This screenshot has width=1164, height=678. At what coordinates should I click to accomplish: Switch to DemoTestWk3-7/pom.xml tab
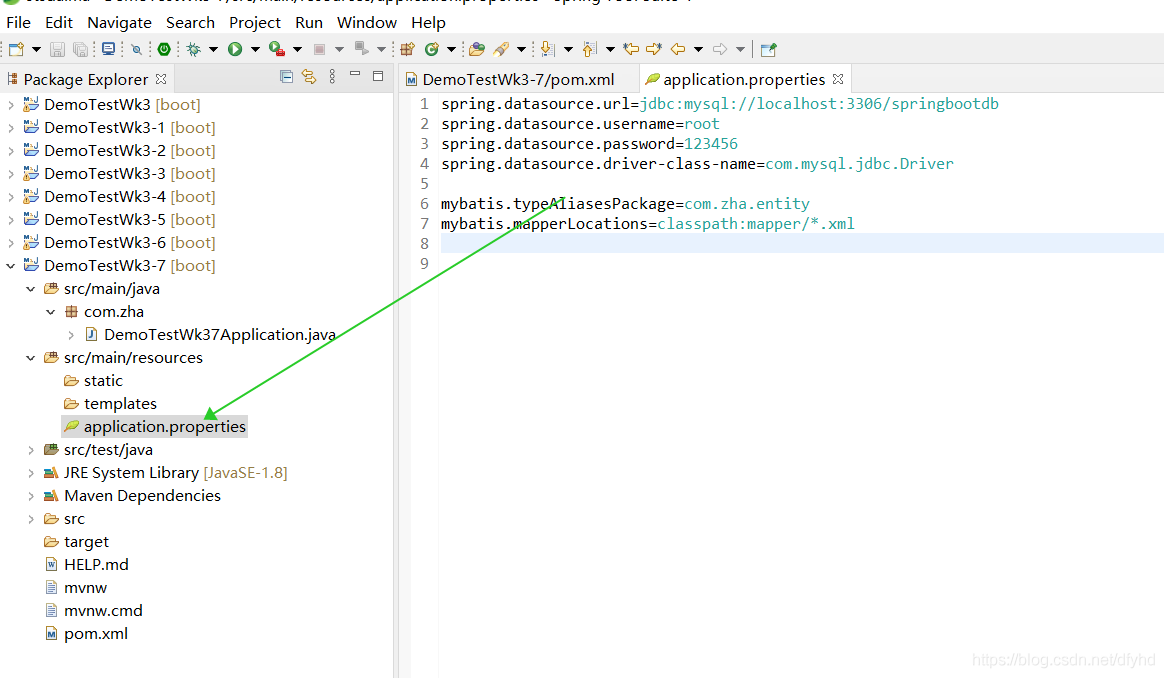[x=518, y=79]
